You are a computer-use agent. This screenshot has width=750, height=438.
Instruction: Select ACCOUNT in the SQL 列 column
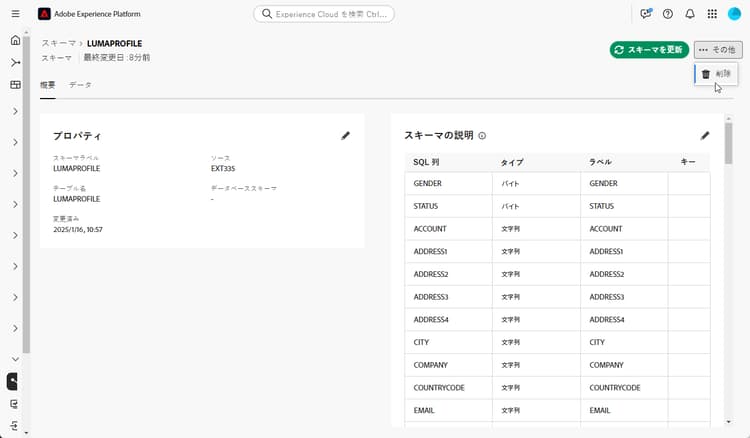[x=430, y=229]
